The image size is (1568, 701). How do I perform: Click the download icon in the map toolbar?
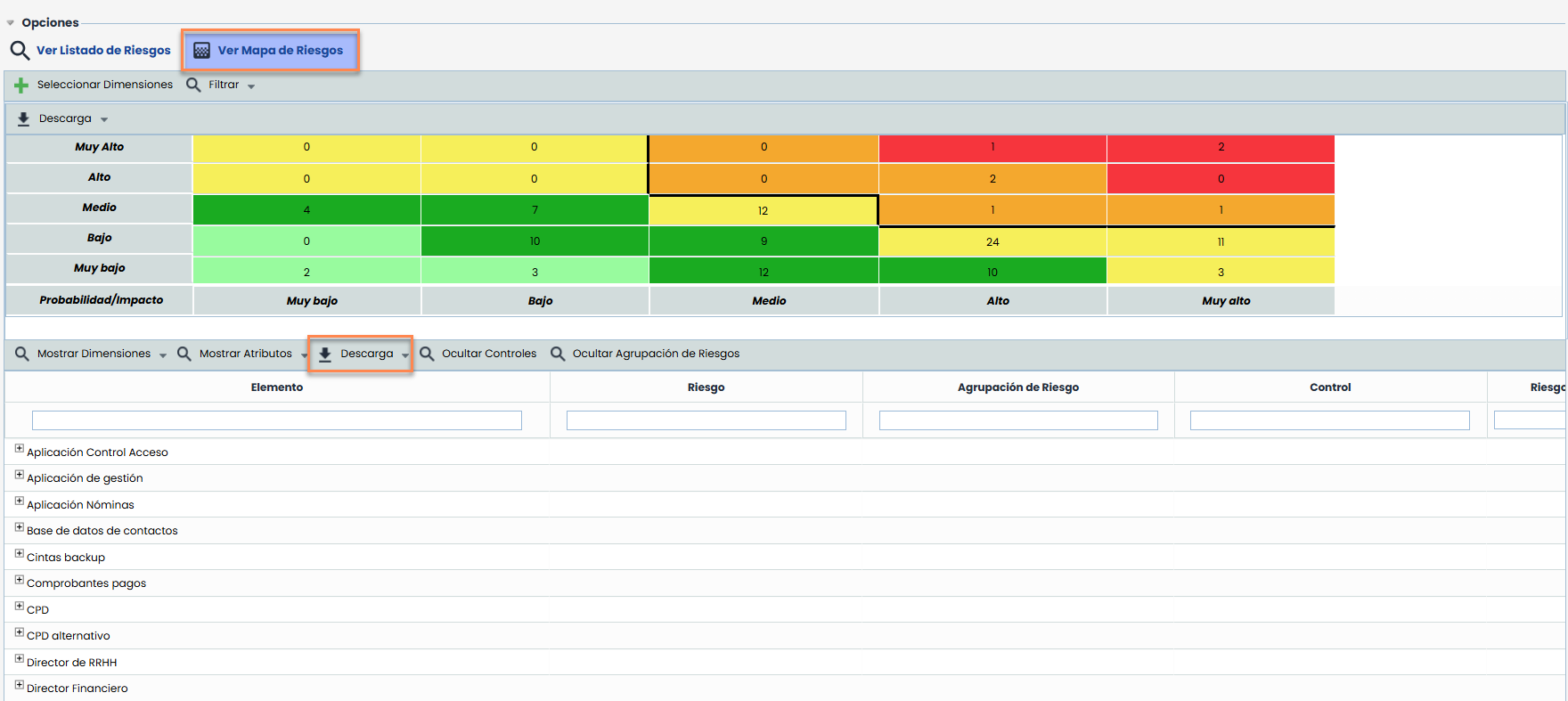(x=24, y=118)
